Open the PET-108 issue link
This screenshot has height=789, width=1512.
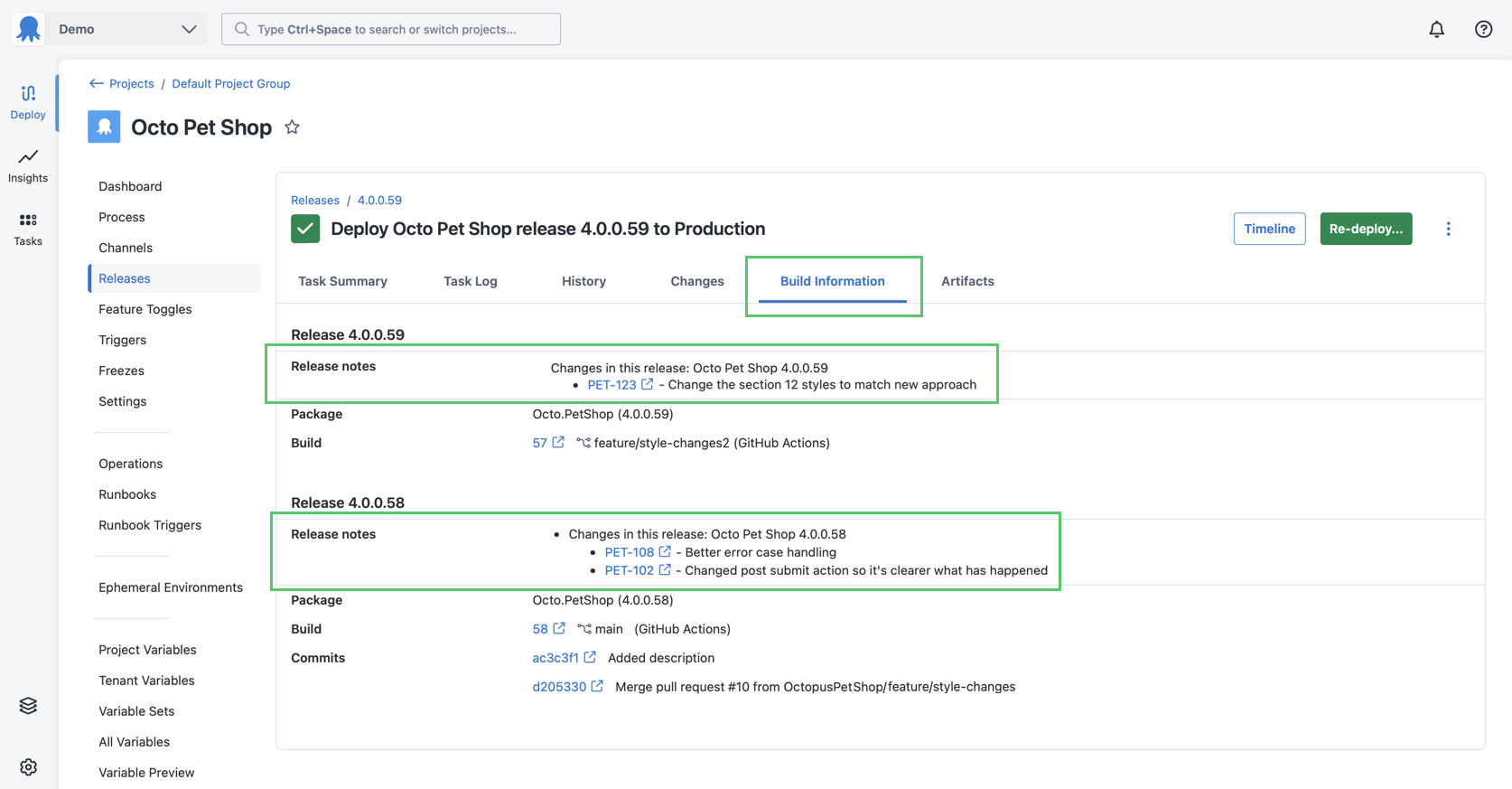click(x=630, y=551)
